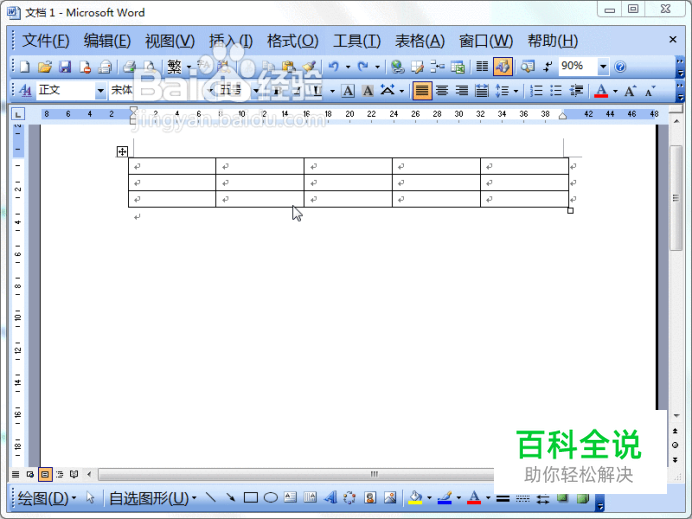
Task: Click the Redo arrow icon
Action: click(363, 67)
